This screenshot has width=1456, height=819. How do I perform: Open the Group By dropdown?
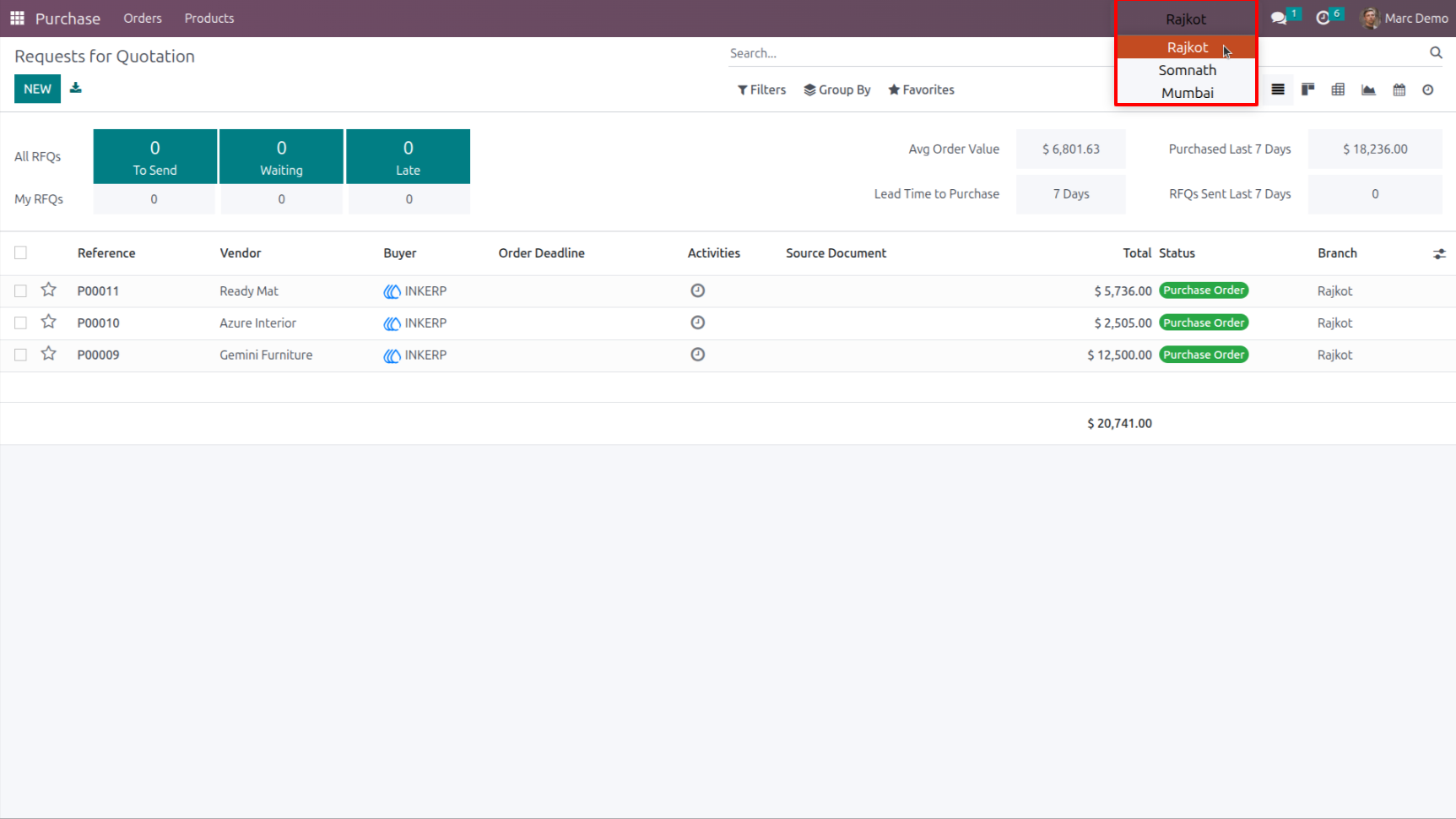point(837,89)
